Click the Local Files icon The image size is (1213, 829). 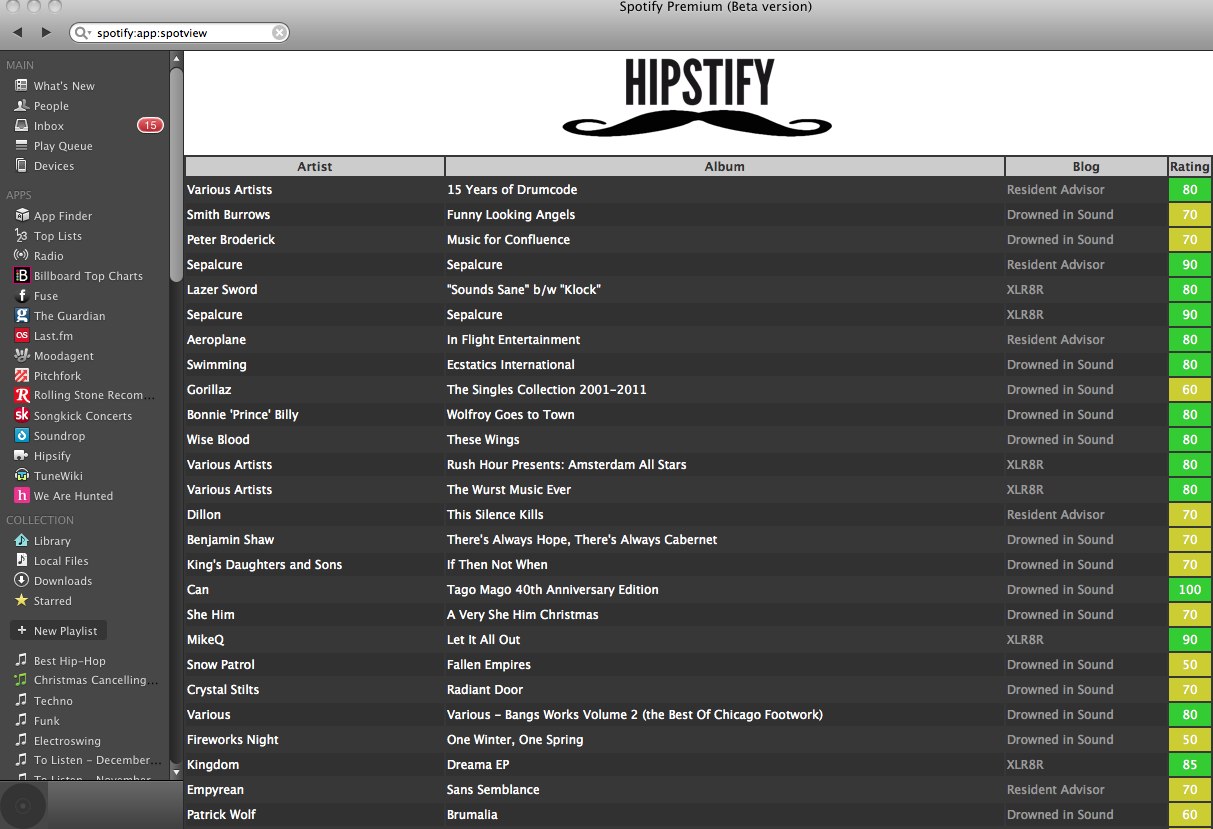pos(21,561)
